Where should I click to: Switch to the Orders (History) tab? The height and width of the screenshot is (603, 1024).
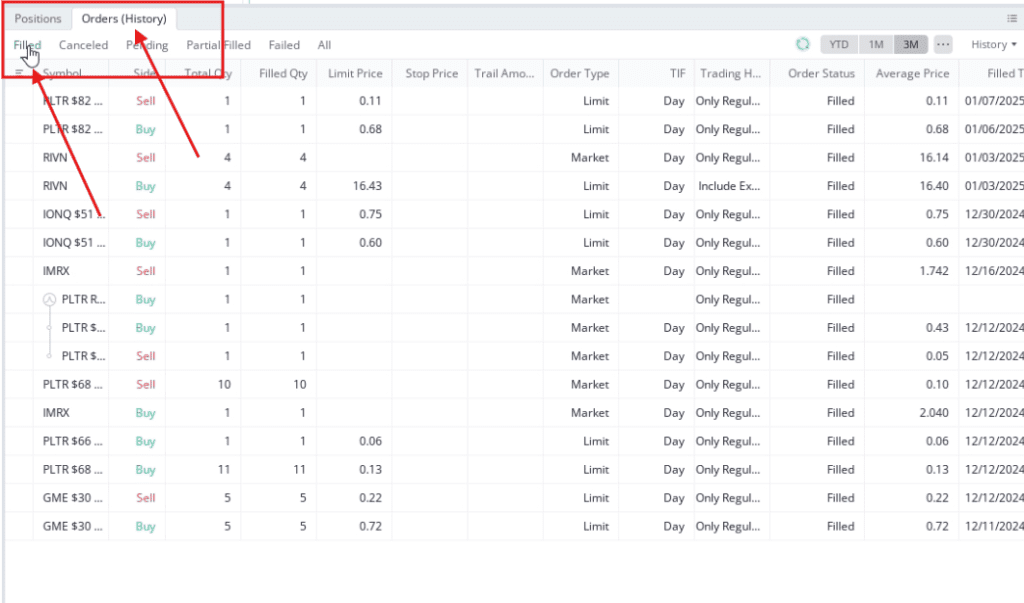coord(124,19)
